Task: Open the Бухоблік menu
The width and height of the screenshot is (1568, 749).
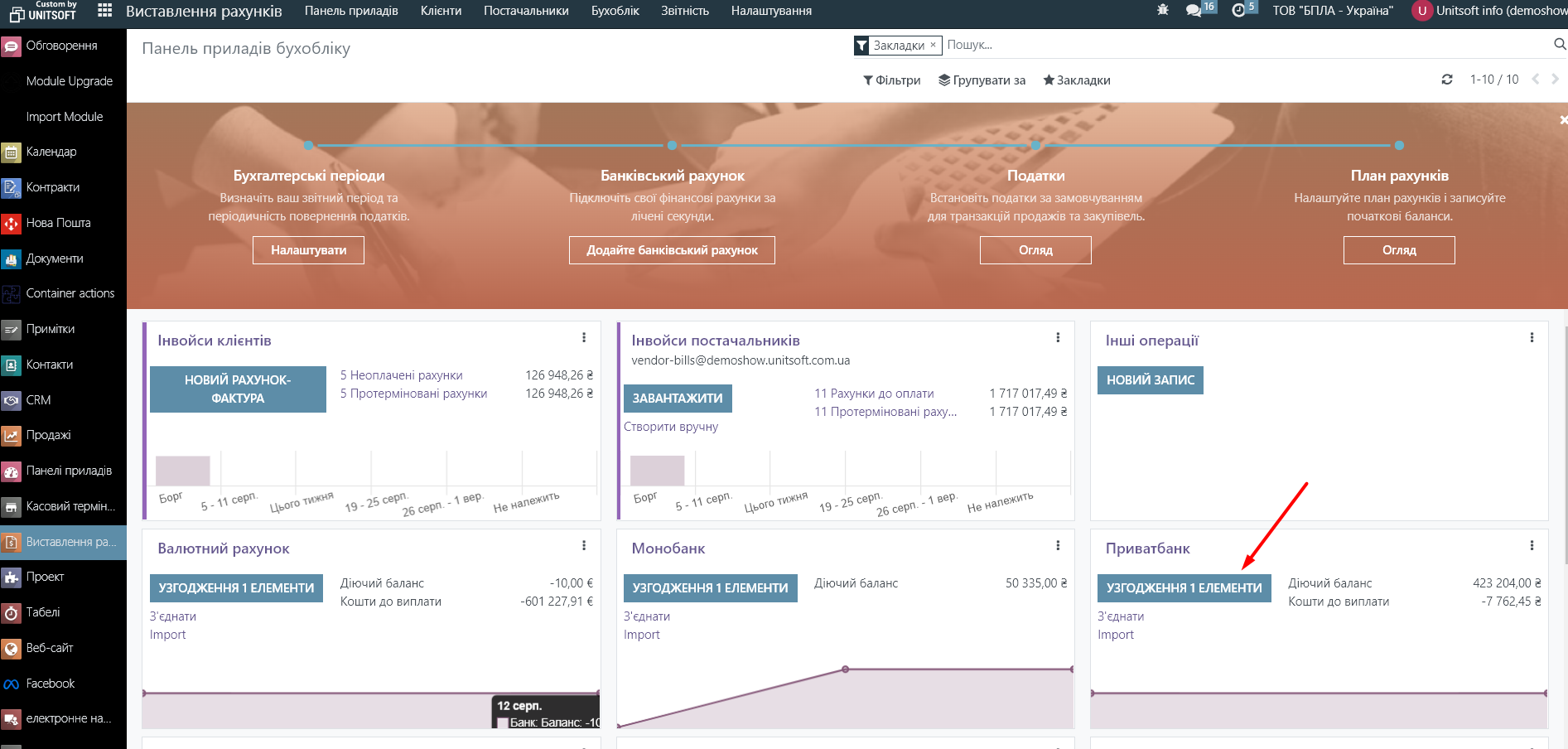Action: point(615,11)
